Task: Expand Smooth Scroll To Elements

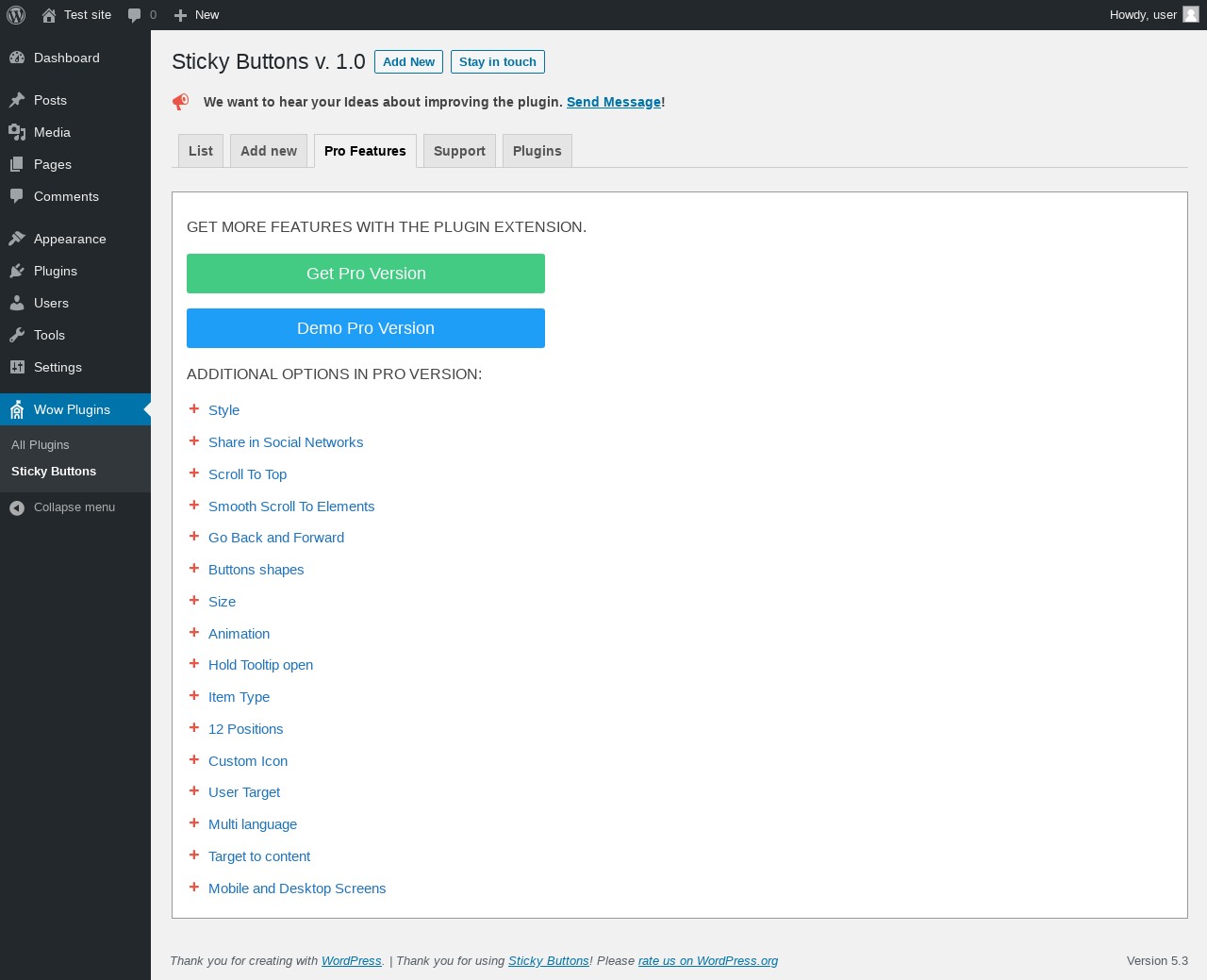Action: click(291, 507)
